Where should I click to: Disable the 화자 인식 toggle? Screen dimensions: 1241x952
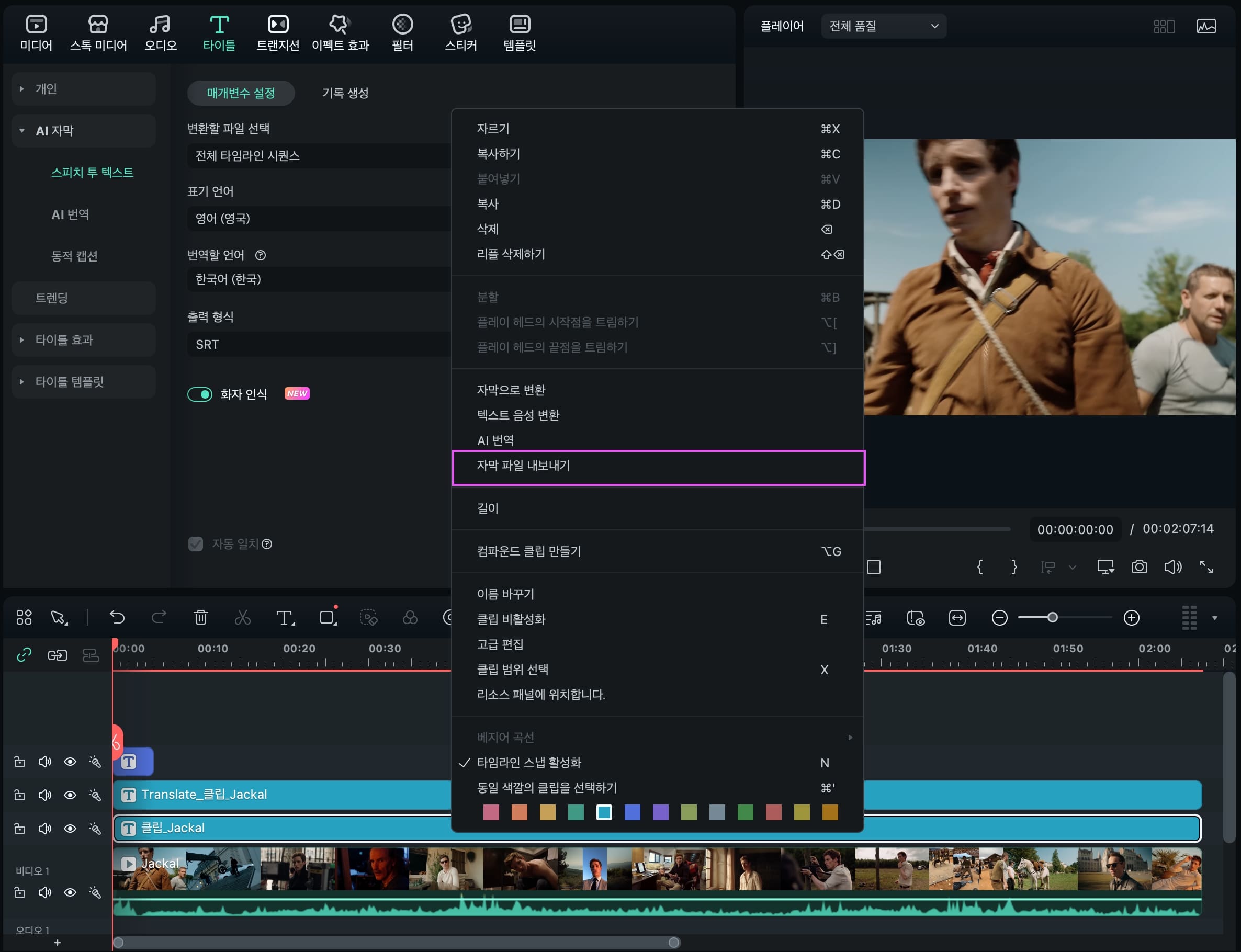tap(200, 394)
